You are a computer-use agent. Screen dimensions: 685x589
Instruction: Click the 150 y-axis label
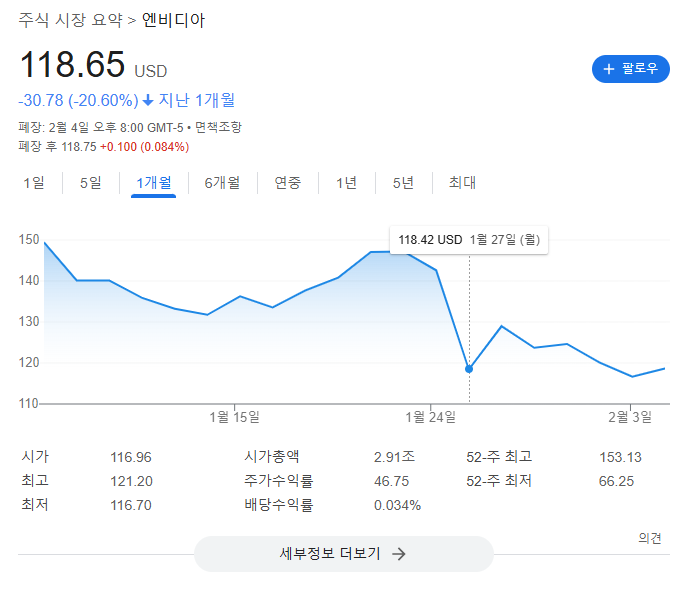click(x=29, y=239)
